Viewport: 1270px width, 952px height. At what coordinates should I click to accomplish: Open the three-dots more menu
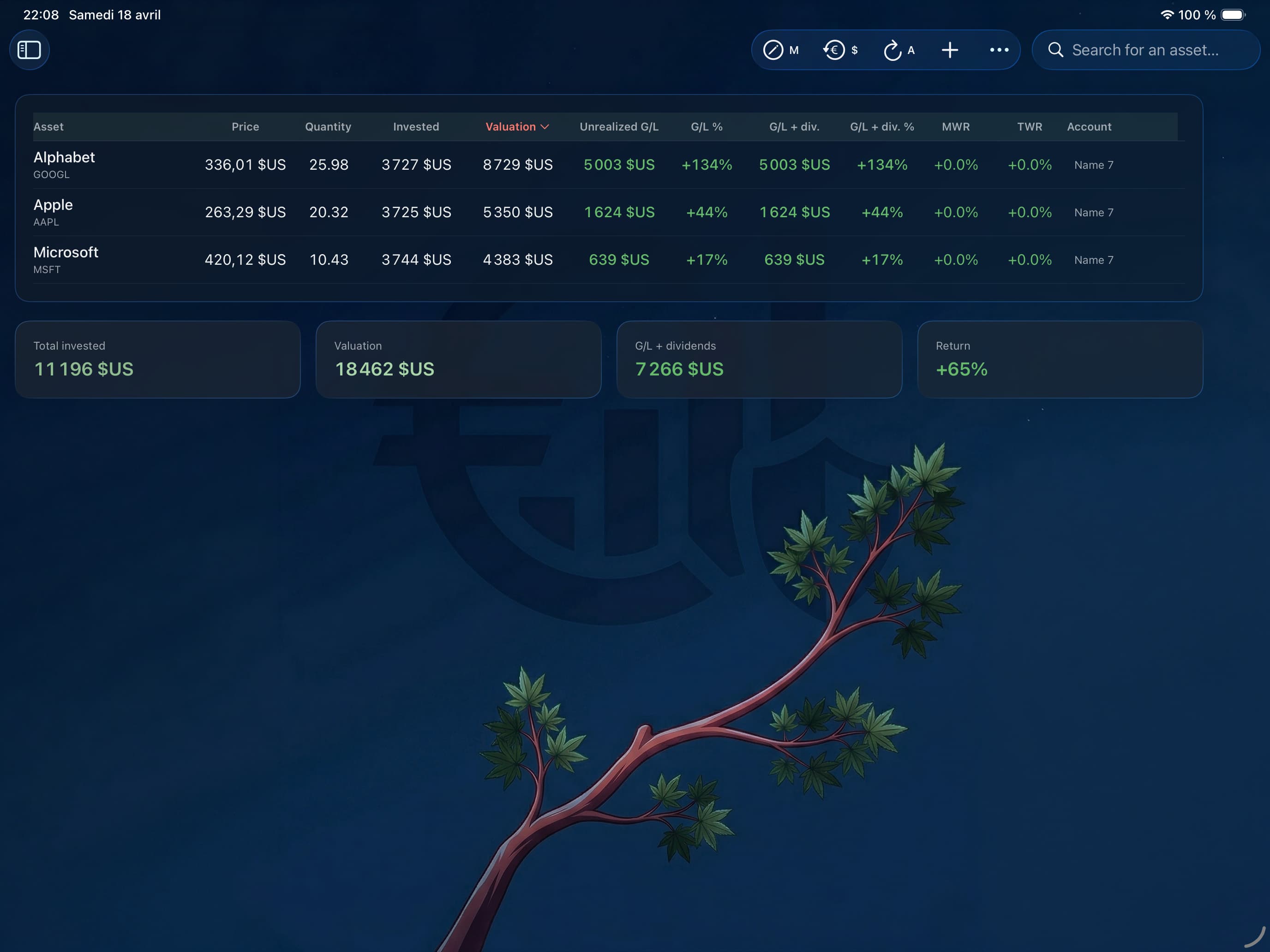click(x=999, y=50)
